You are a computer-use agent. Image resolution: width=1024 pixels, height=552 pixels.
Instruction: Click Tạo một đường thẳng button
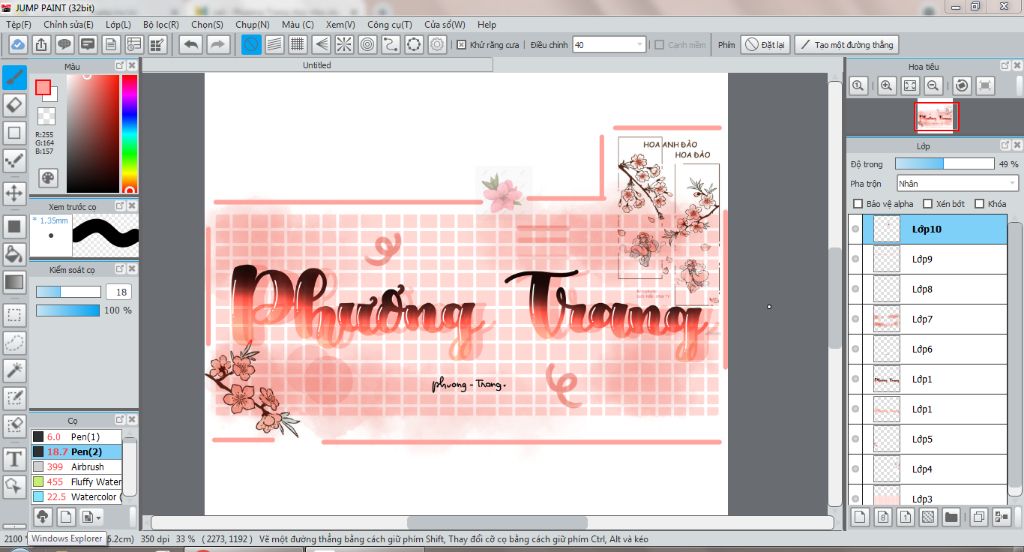tap(848, 44)
